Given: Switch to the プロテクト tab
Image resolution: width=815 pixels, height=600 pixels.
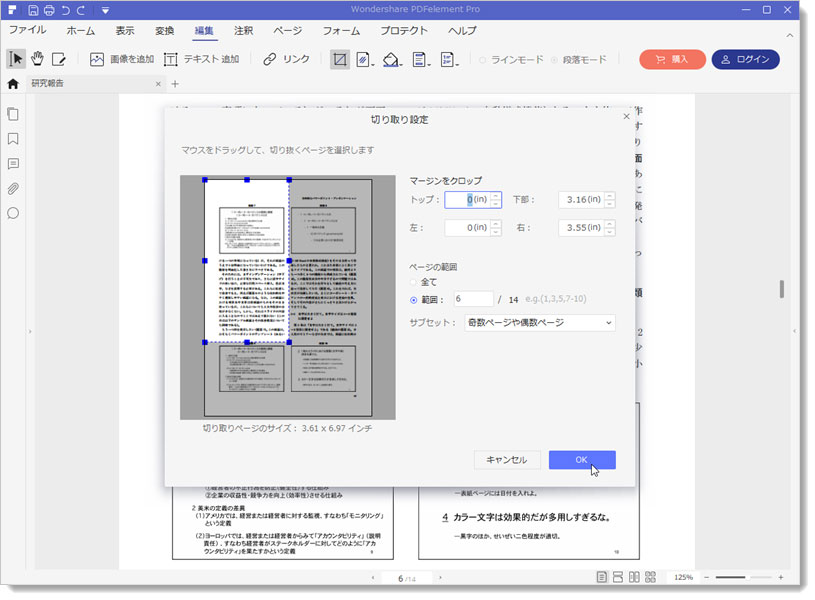Looking at the screenshot, I should [404, 31].
